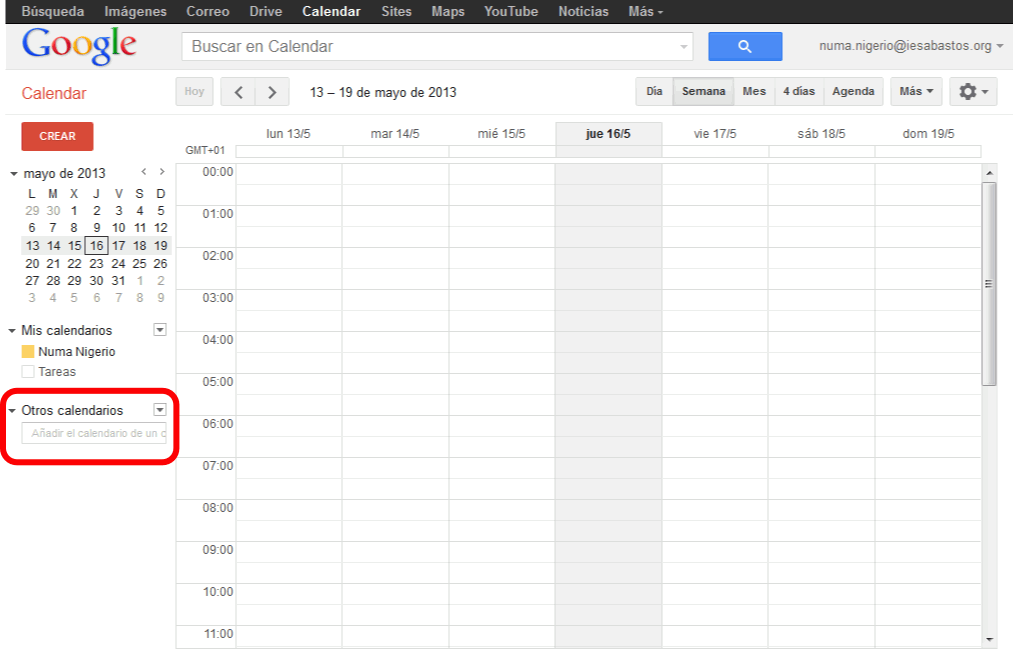Image resolution: width=1013 pixels, height=649 pixels.
Task: Open the settings gear menu
Action: click(x=973, y=92)
